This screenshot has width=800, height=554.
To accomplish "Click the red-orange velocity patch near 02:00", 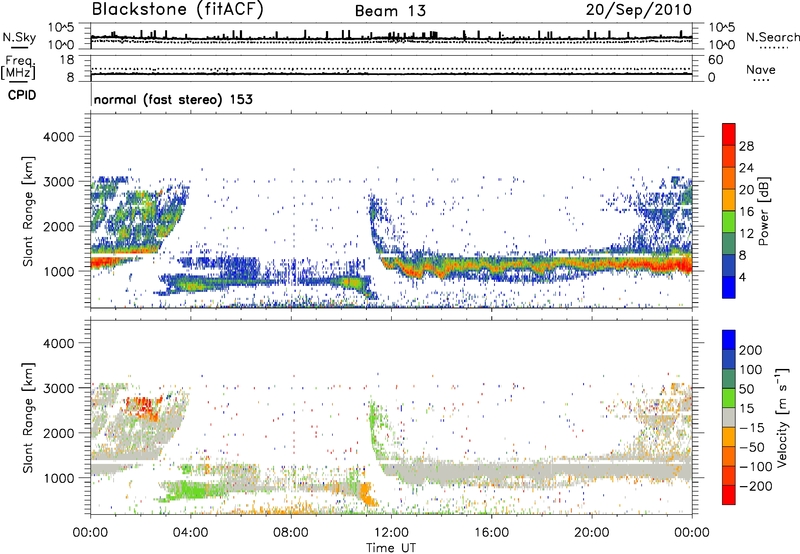I will coord(144,407).
